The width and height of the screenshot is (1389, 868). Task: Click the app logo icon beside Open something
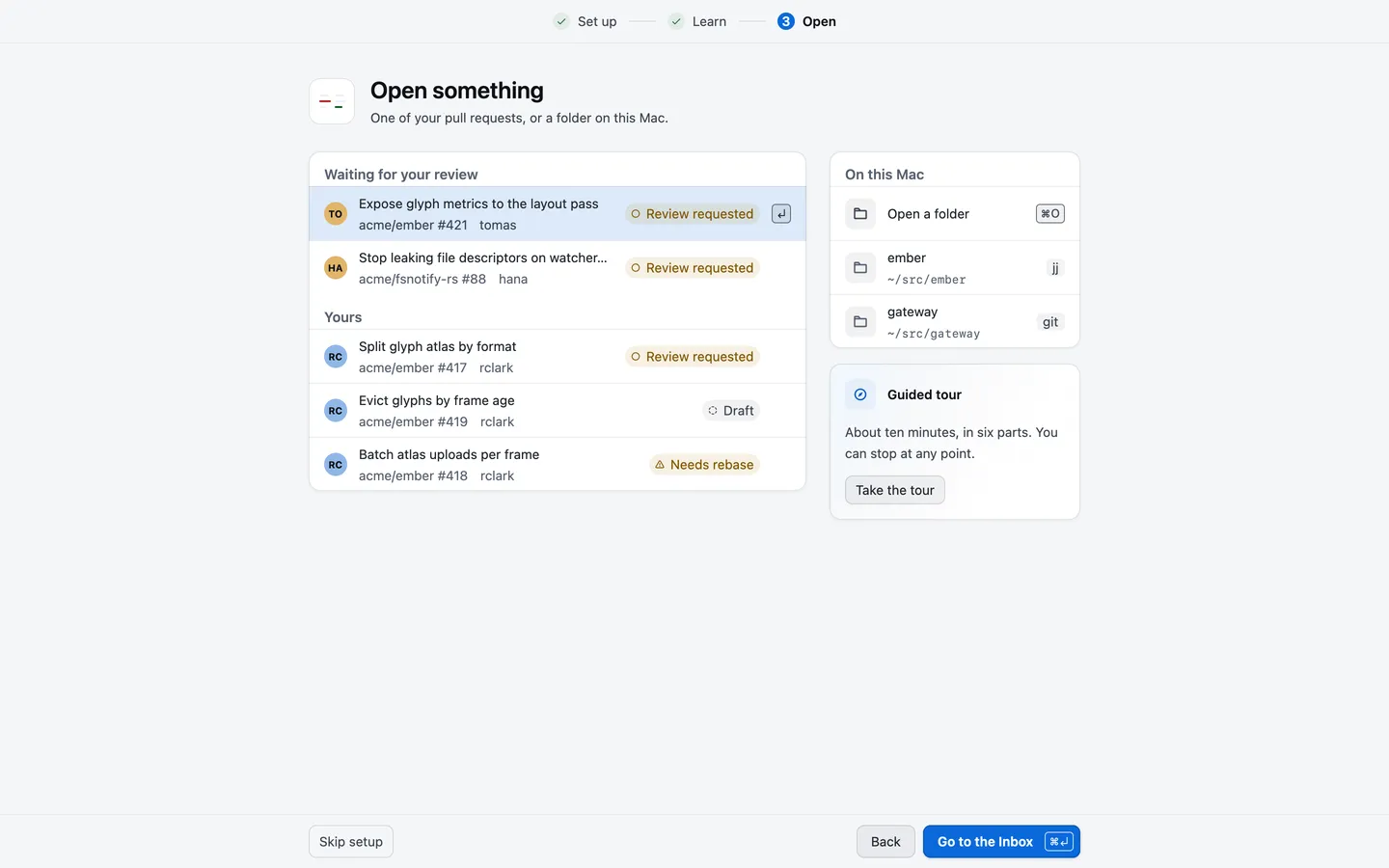pos(332,101)
